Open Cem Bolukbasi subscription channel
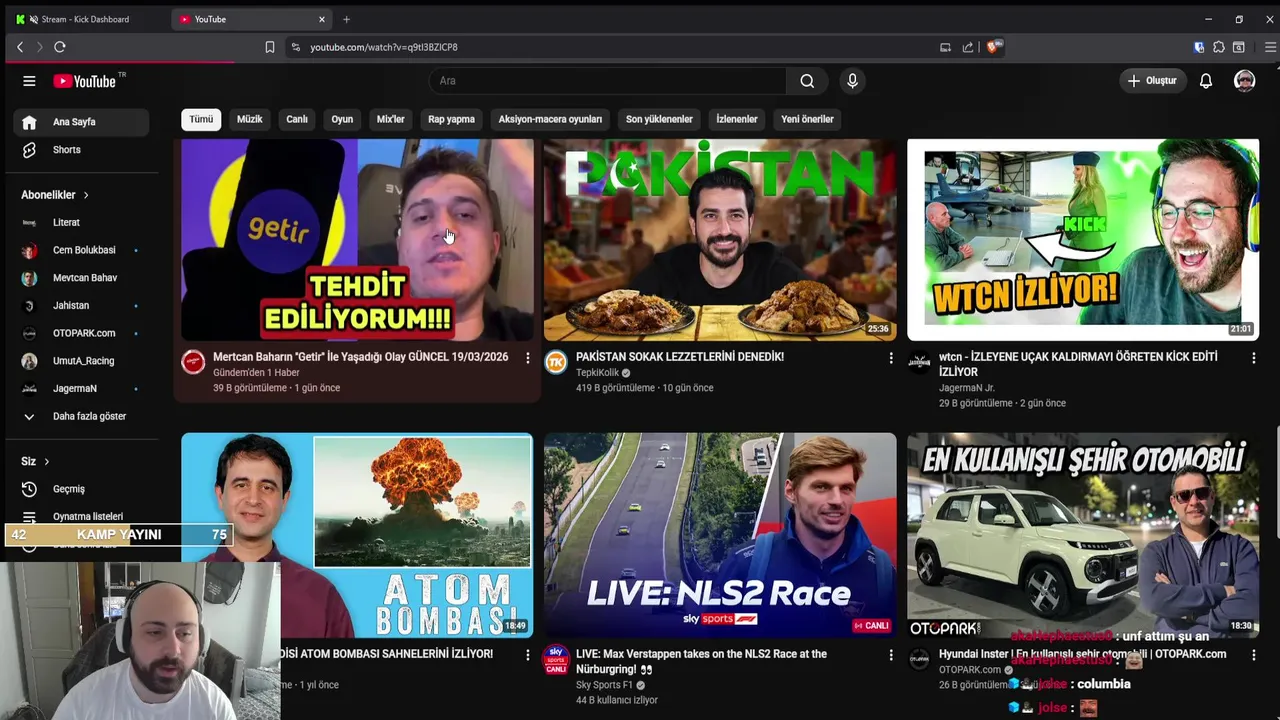Image resolution: width=1280 pixels, height=720 pixels. [81, 250]
